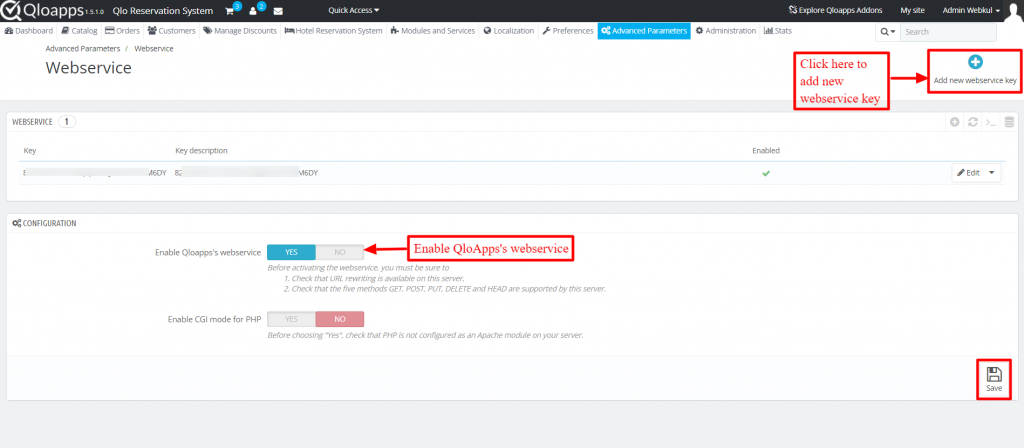Open the My site link

[912, 10]
